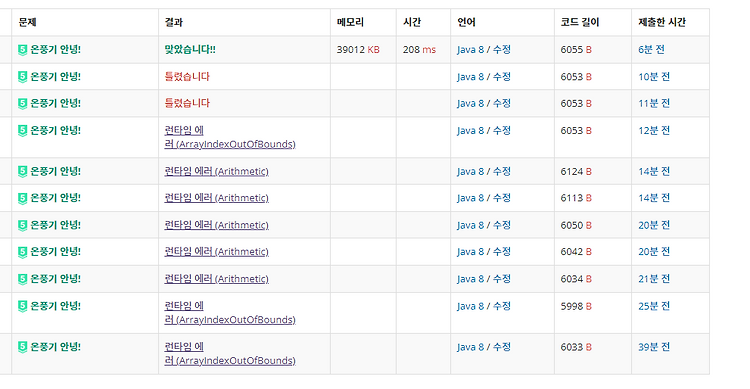Click the 21분 전 submission time
This screenshot has width=750, height=389.
pyautogui.click(x=654, y=279)
